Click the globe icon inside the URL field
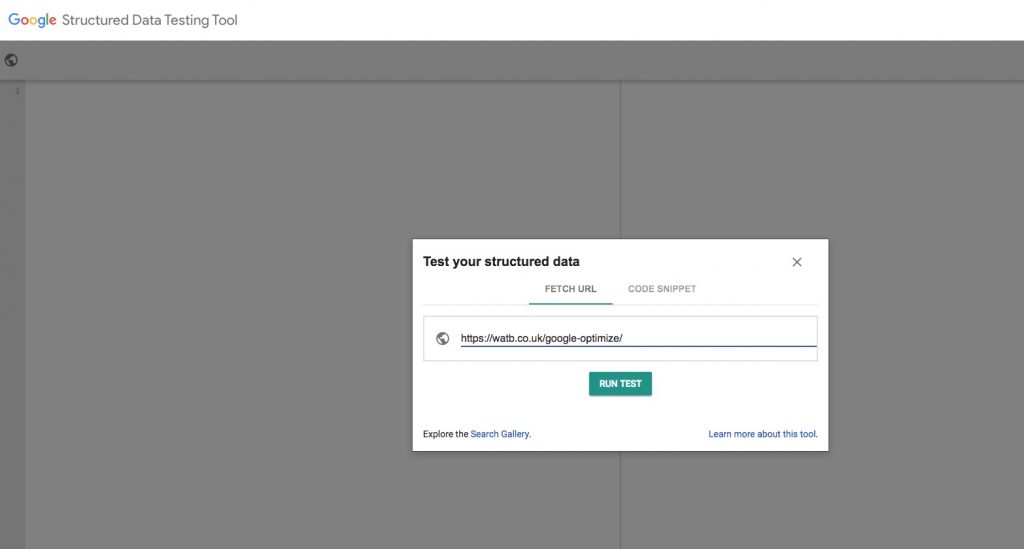The width and height of the screenshot is (1024, 549). [443, 338]
